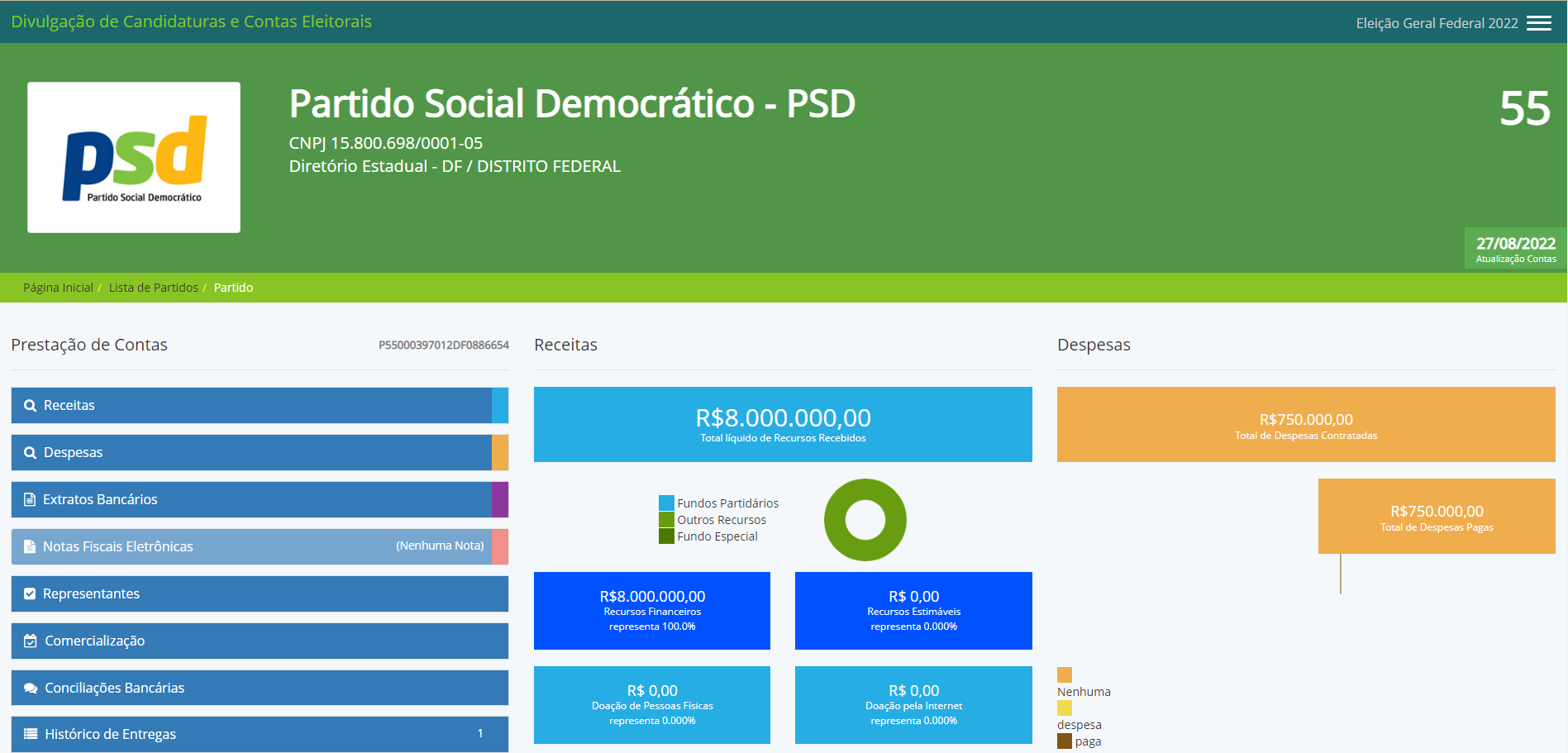Click the Fundo Especial legend swatch
Viewport: 1568px width, 753px height.
(666, 536)
